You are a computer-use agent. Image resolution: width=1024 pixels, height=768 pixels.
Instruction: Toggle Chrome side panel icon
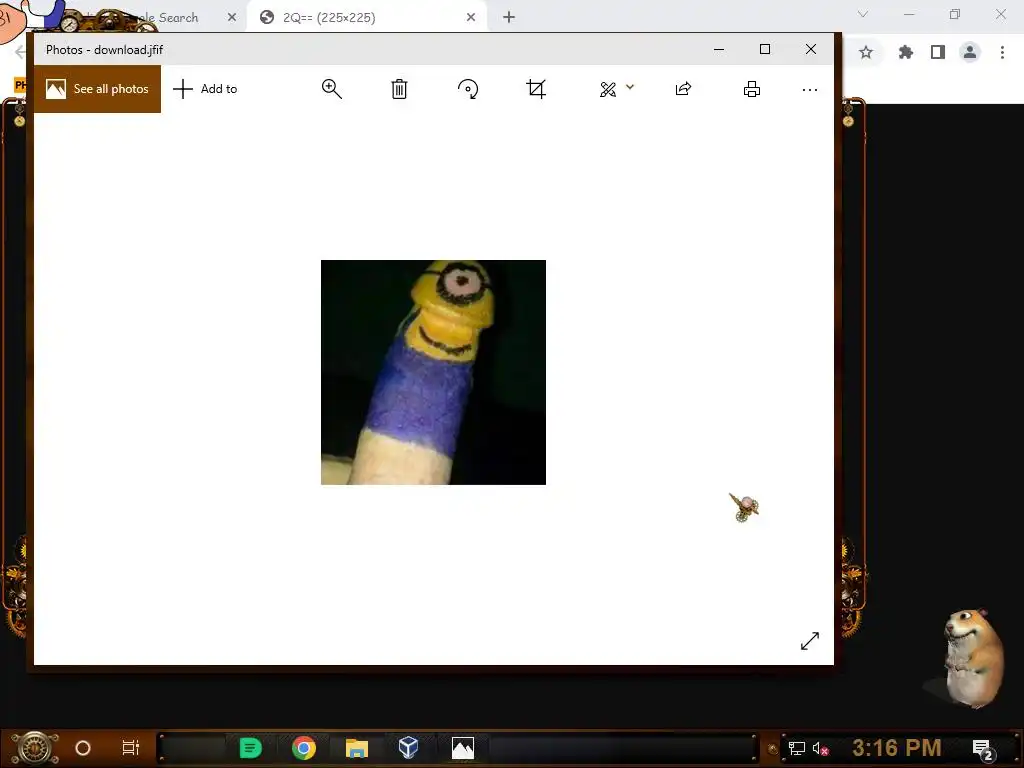(938, 52)
